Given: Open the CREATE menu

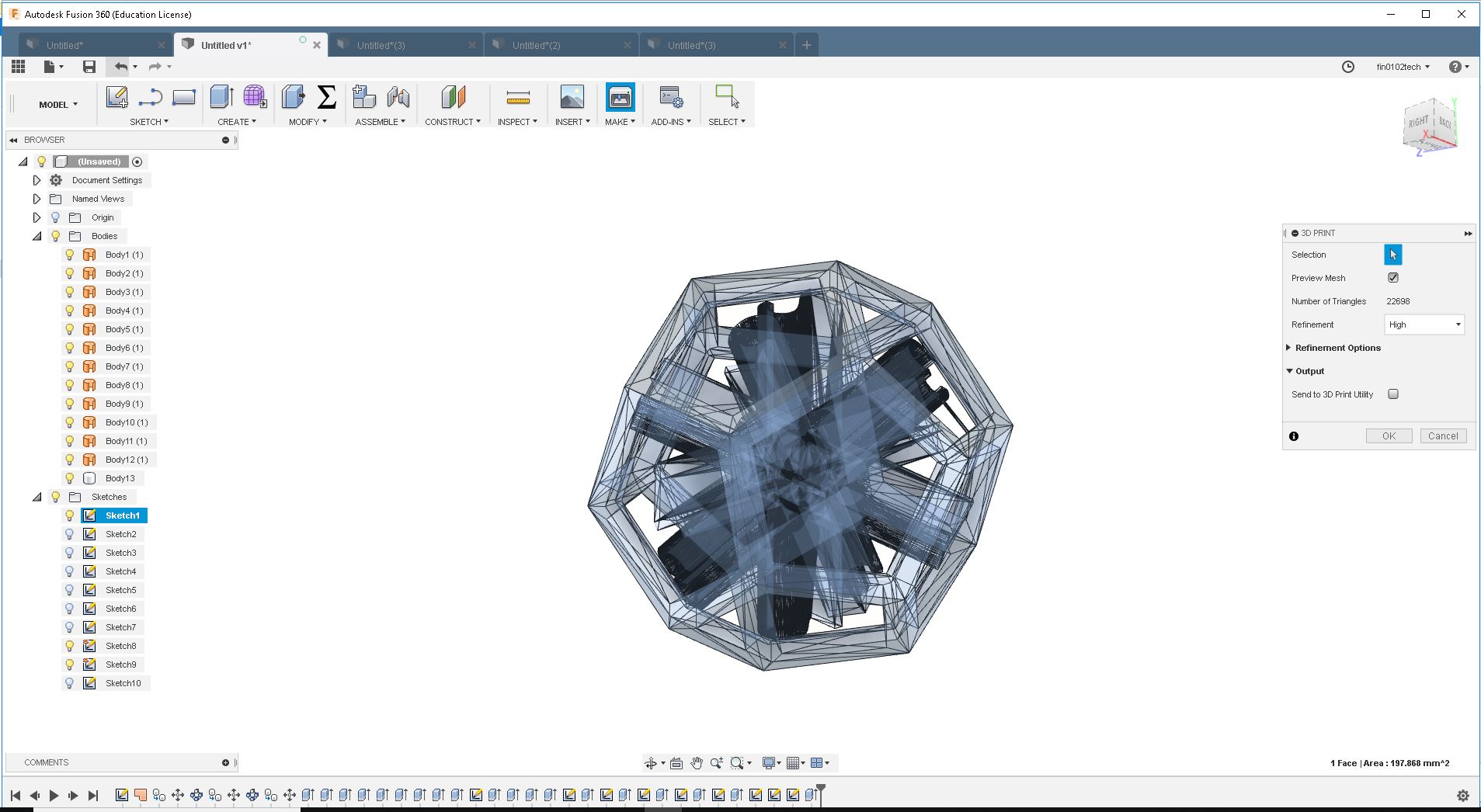Looking at the screenshot, I should click(237, 122).
